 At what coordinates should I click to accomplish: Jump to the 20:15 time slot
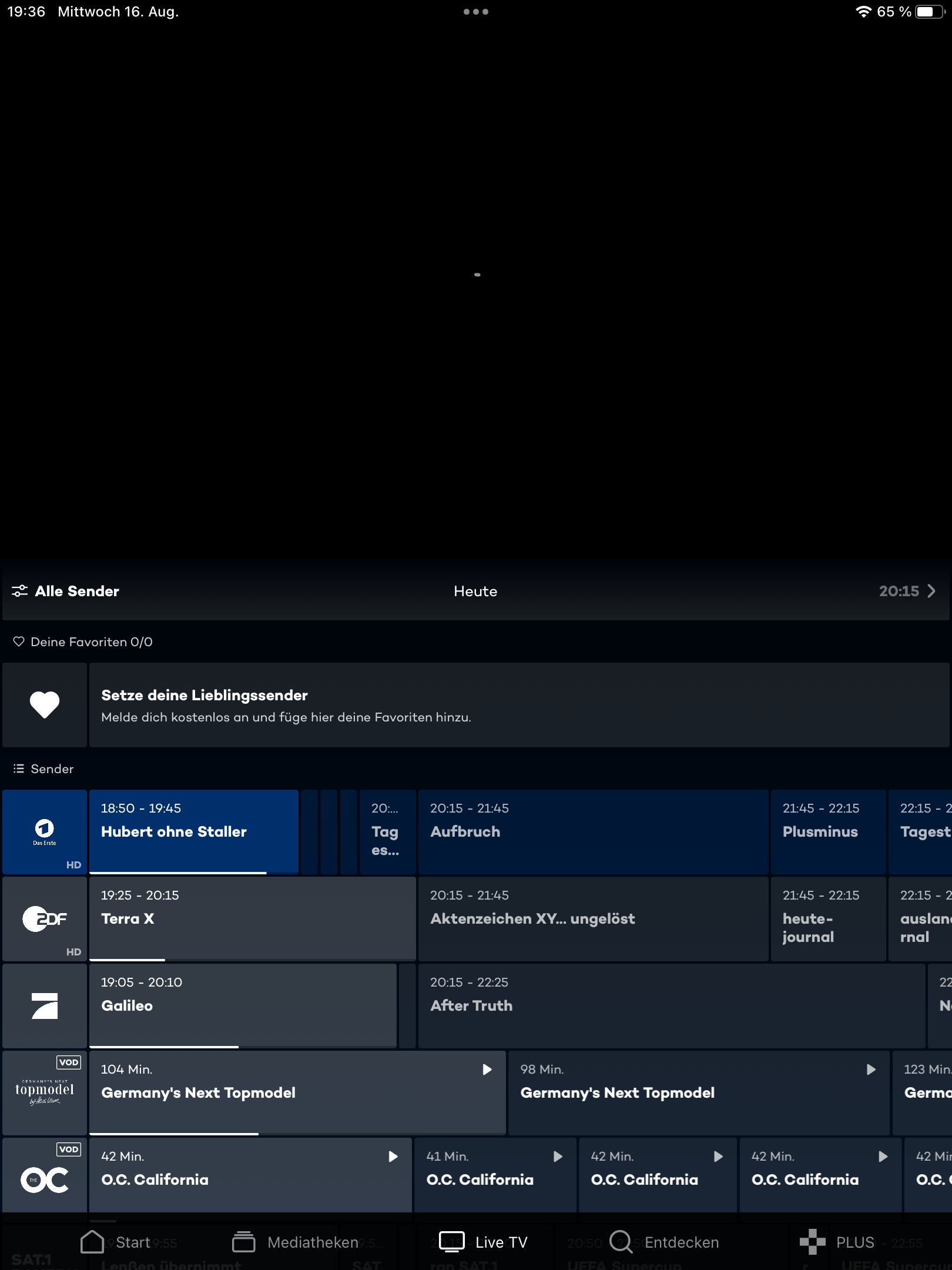coord(907,591)
